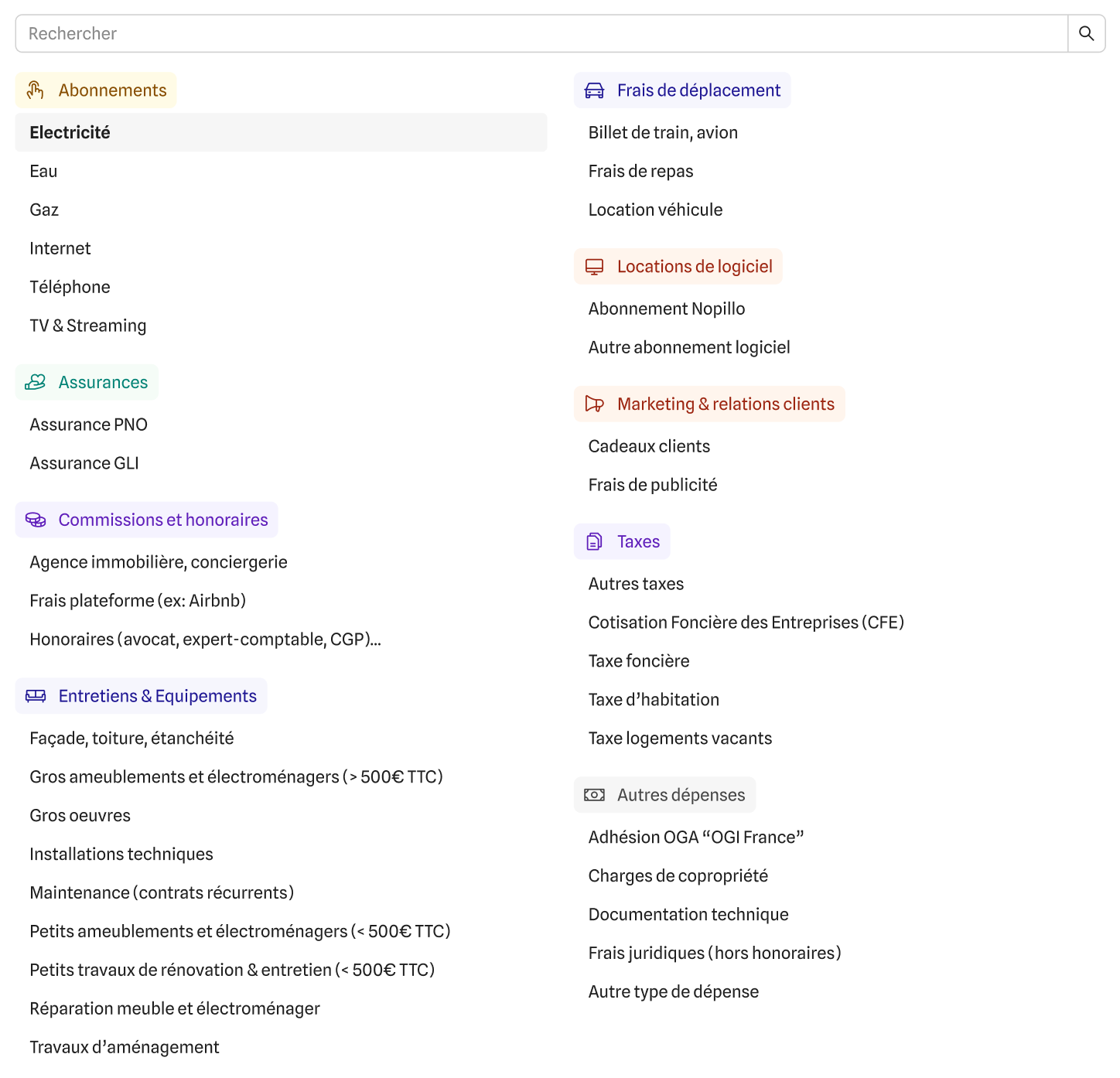Image resolution: width=1120 pixels, height=1078 pixels.
Task: Pick Charges de copropriété option
Action: pyautogui.click(x=678, y=876)
